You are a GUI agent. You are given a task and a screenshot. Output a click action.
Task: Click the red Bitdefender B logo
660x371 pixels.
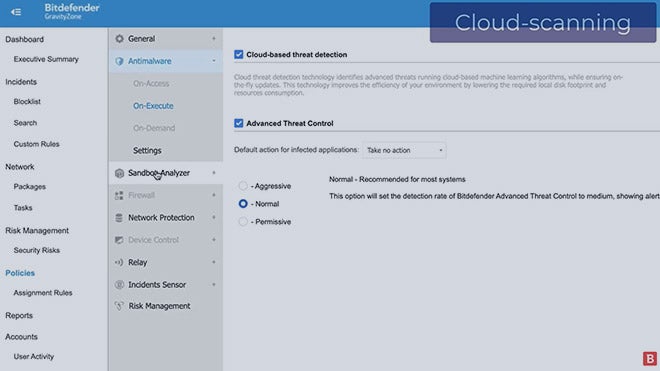pos(649,358)
